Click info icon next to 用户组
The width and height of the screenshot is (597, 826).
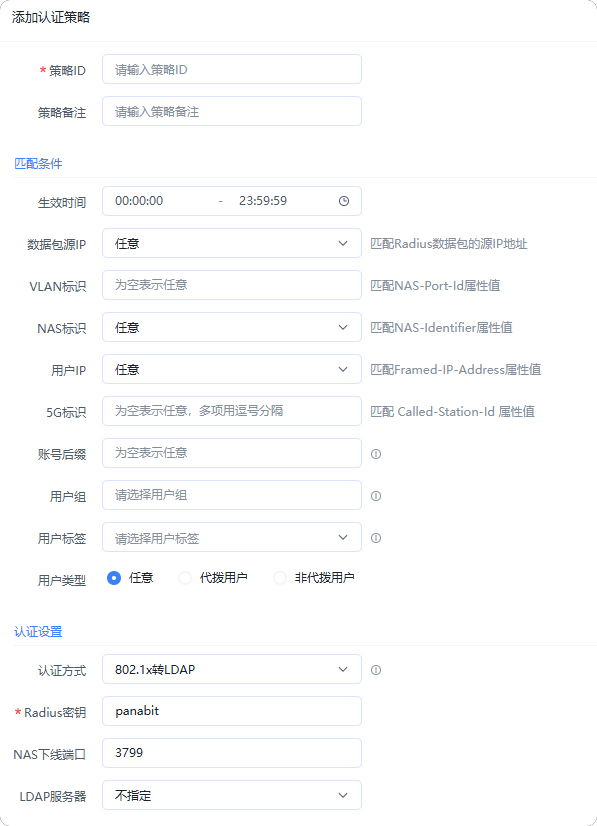point(376,496)
